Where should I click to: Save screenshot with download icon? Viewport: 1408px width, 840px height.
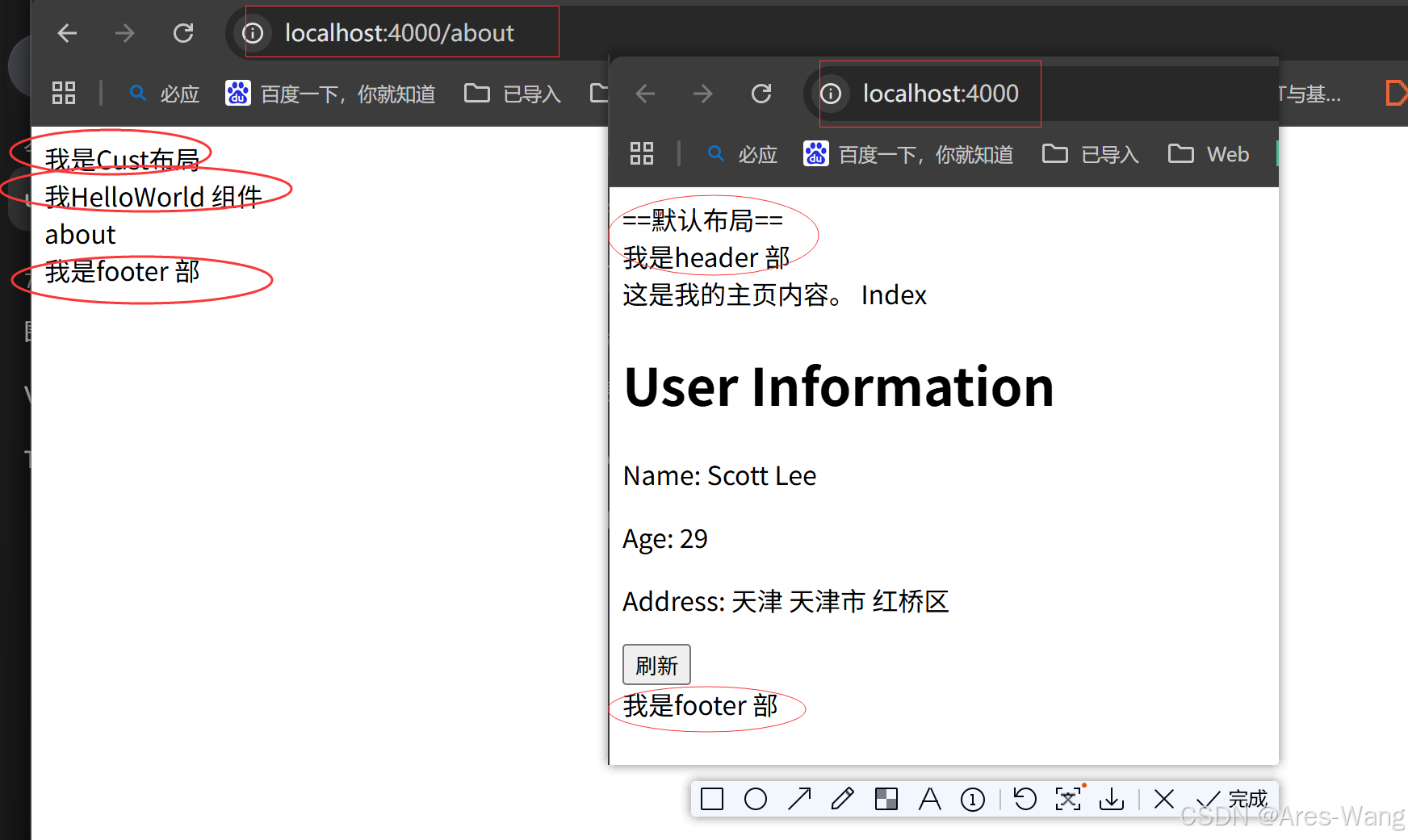pyautogui.click(x=1112, y=799)
